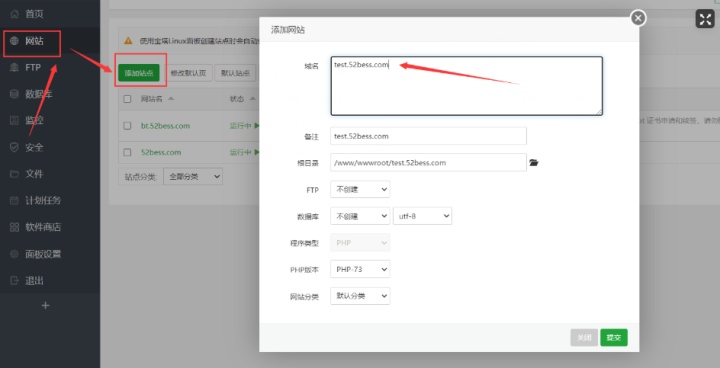Open the 数据库 database menu item

pyautogui.click(x=50, y=94)
